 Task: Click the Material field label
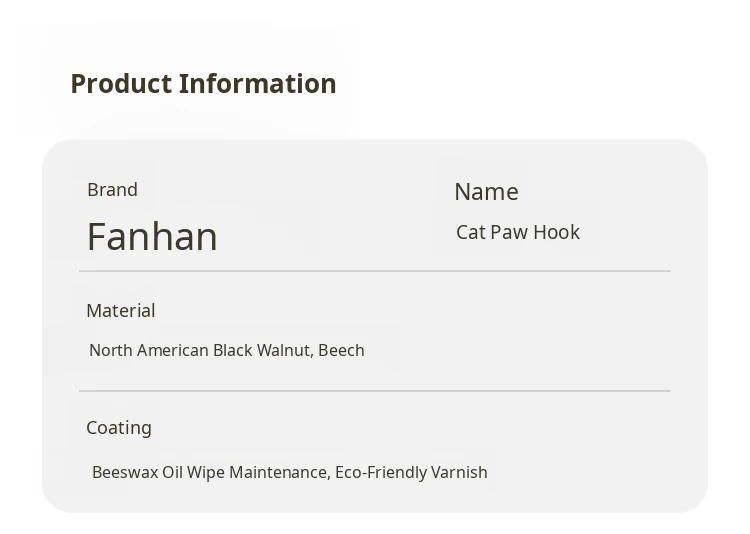point(120,311)
